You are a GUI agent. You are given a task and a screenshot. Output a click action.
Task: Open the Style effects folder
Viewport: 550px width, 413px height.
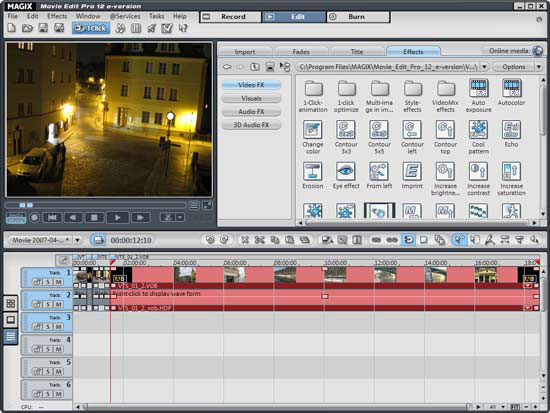point(412,95)
